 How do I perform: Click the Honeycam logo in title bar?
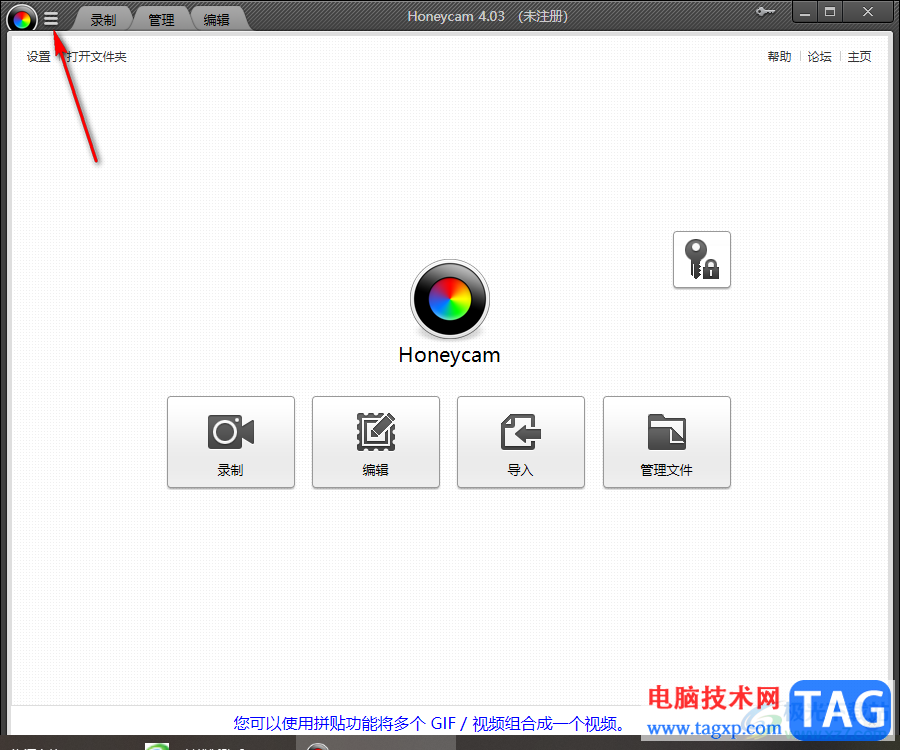click(22, 19)
